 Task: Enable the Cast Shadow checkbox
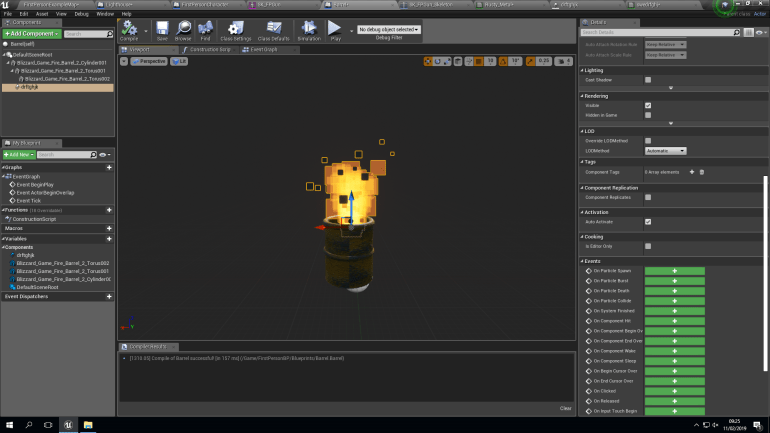click(648, 80)
